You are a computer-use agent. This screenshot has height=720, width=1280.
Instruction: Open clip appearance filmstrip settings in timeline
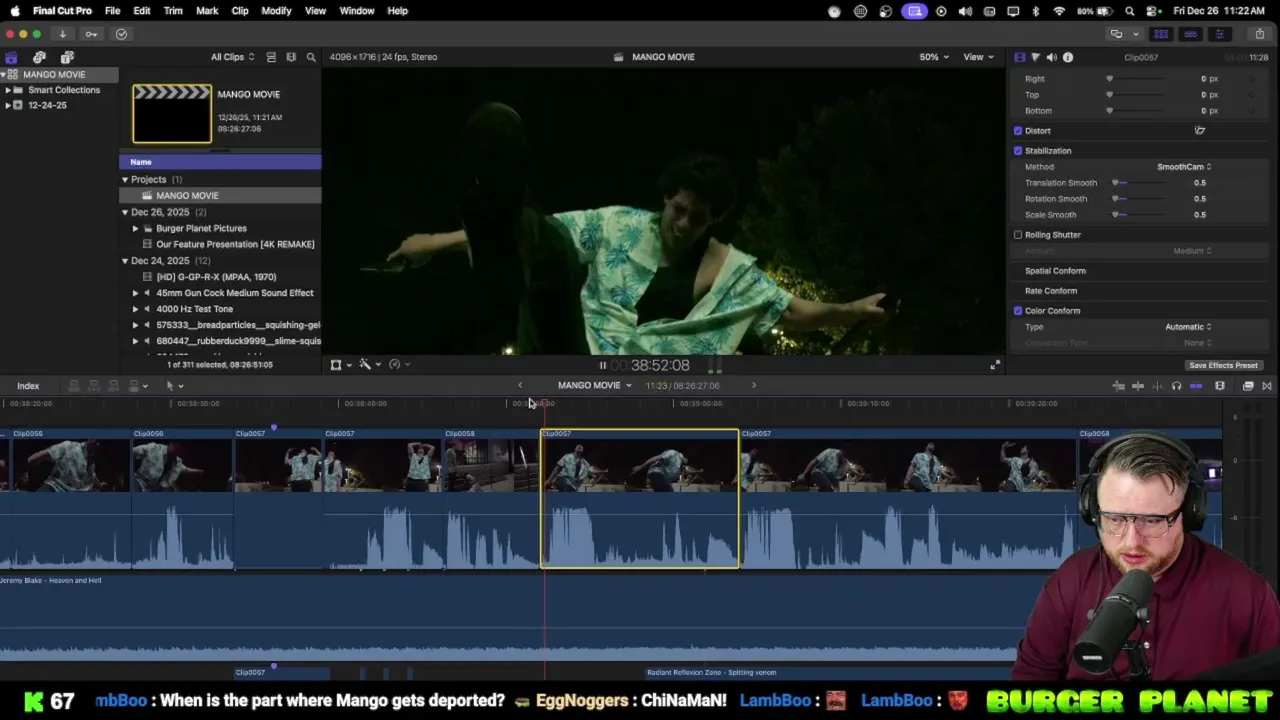pos(1220,386)
